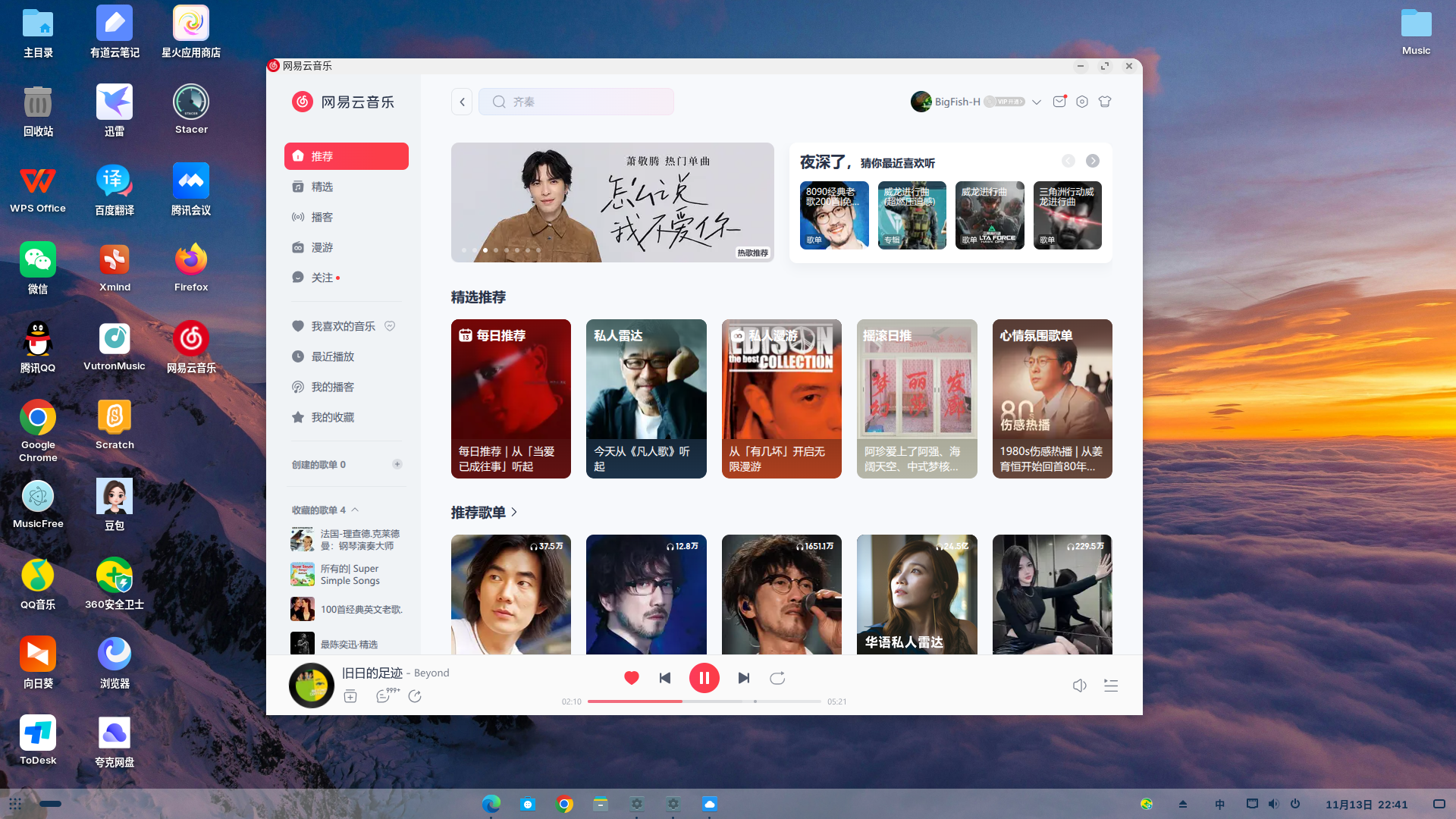Expand 推荐歌单 via its chevron

(515, 513)
